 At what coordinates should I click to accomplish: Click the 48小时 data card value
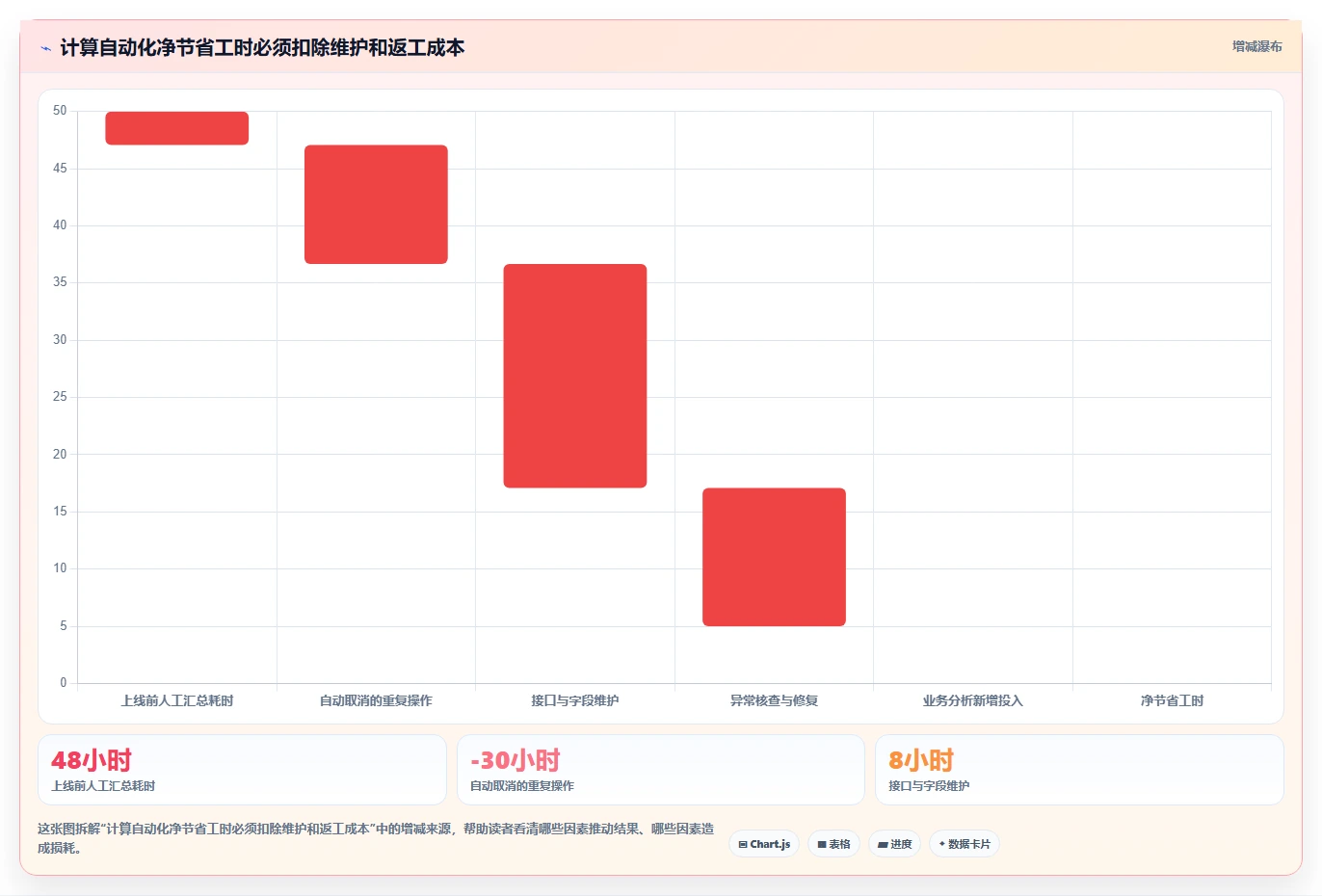pyautogui.click(x=92, y=760)
